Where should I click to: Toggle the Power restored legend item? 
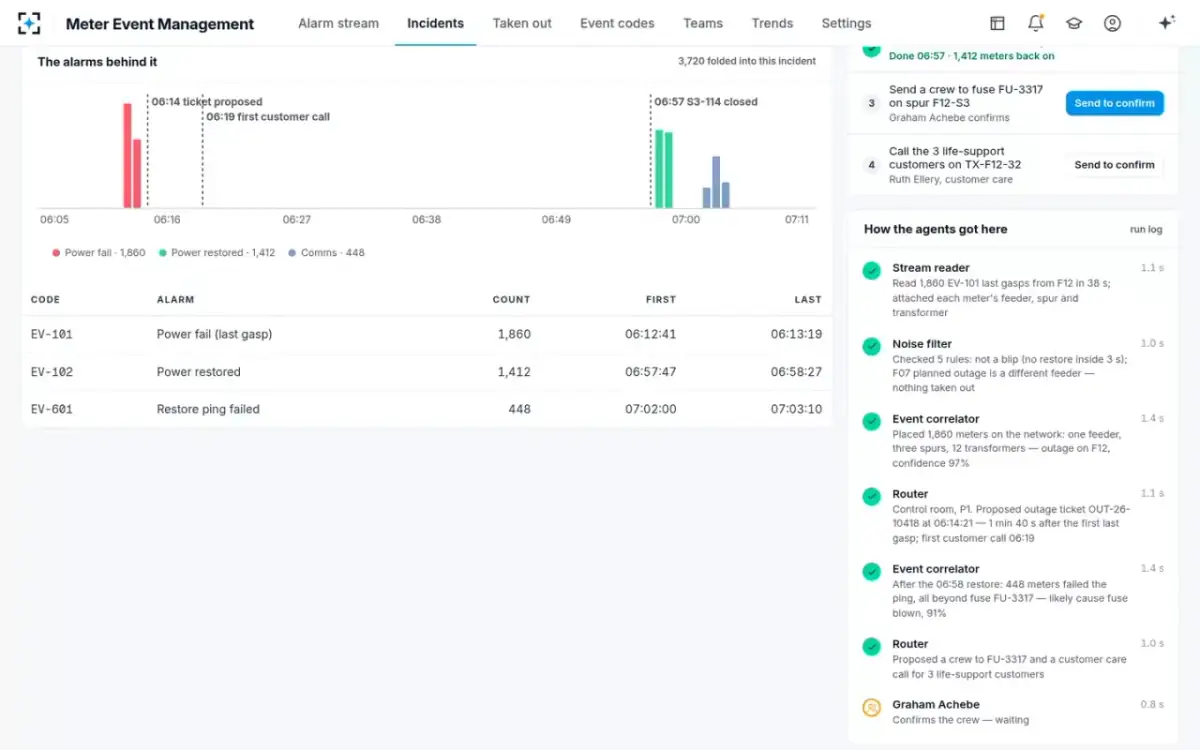216,253
